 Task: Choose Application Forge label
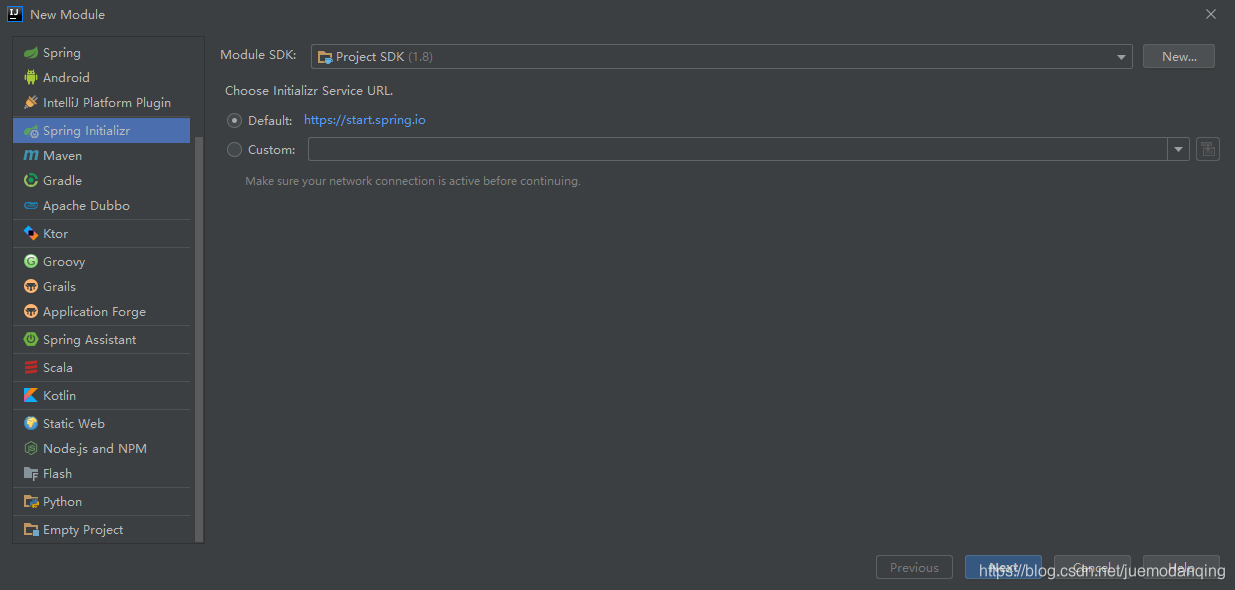(x=94, y=312)
